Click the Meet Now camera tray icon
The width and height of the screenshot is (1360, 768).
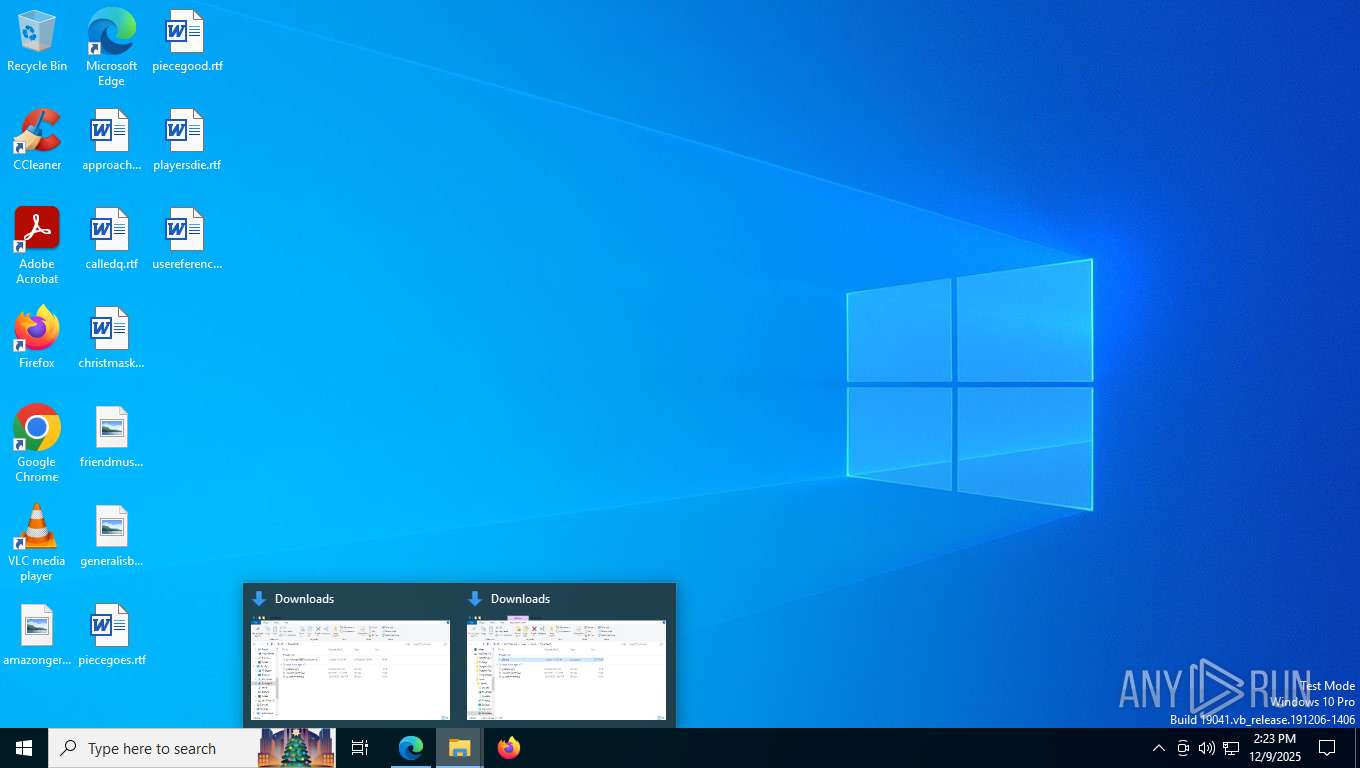coord(1183,748)
